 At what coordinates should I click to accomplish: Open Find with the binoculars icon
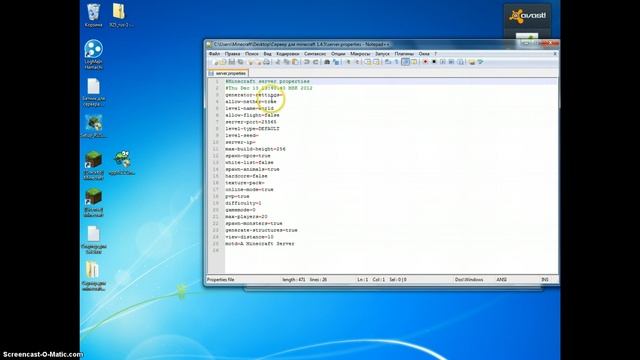pos(328,62)
